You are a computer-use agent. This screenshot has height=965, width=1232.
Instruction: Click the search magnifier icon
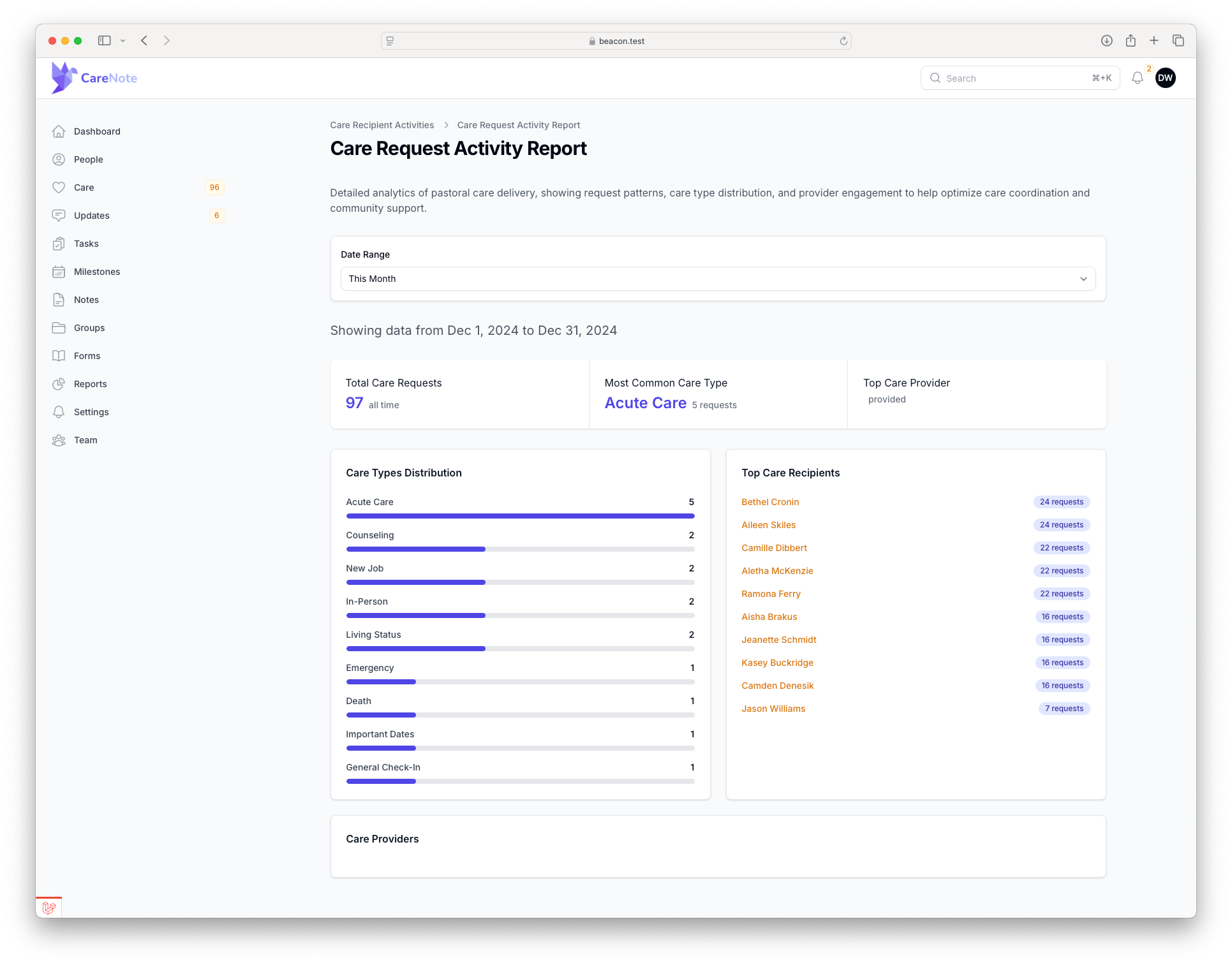(935, 78)
